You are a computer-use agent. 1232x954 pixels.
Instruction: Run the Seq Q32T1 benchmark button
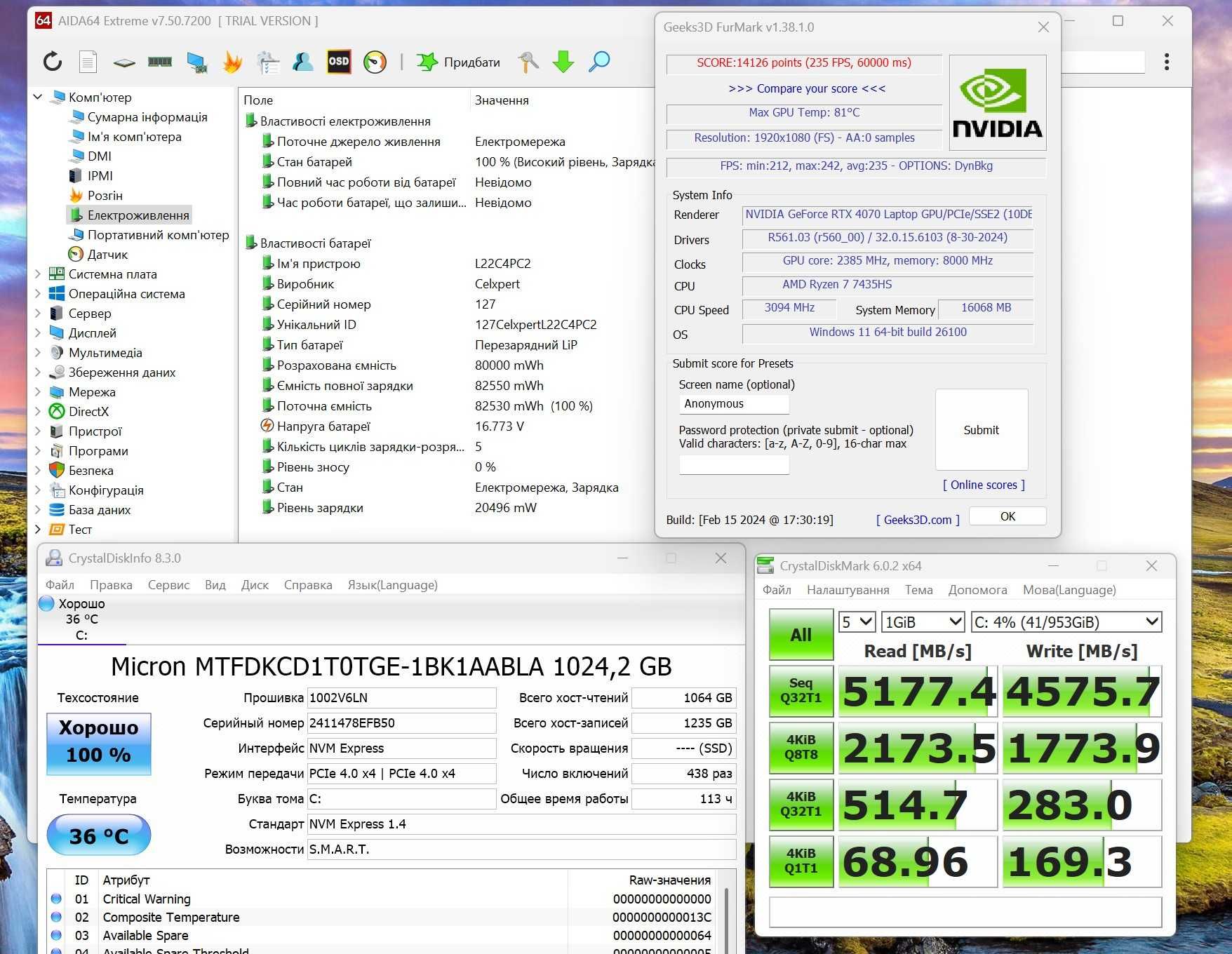(801, 690)
